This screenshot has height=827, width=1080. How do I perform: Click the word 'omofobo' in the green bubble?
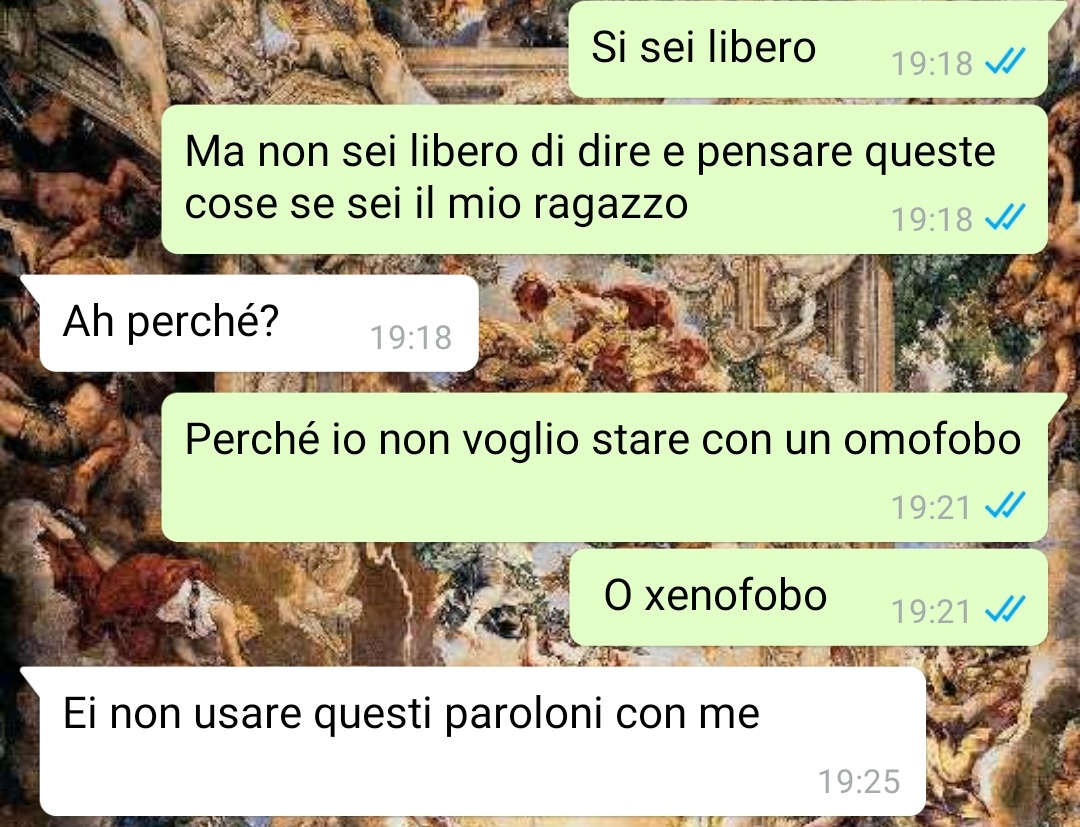pyautogui.click(x=932, y=439)
